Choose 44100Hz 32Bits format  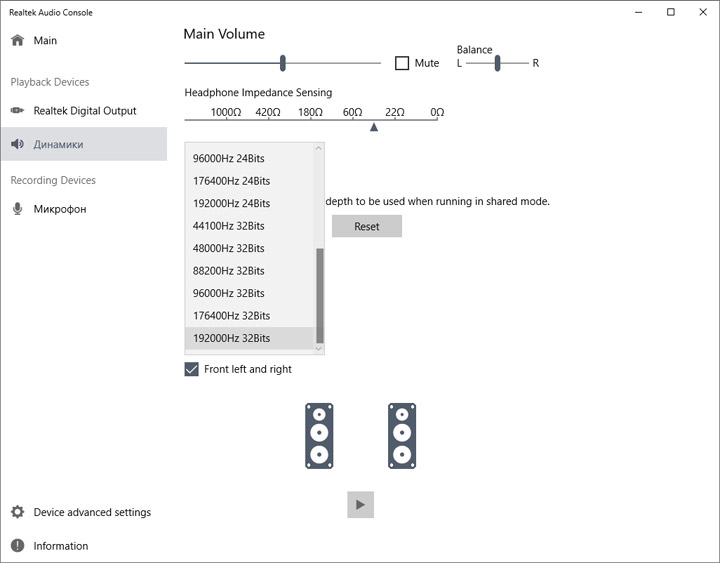tap(249, 226)
